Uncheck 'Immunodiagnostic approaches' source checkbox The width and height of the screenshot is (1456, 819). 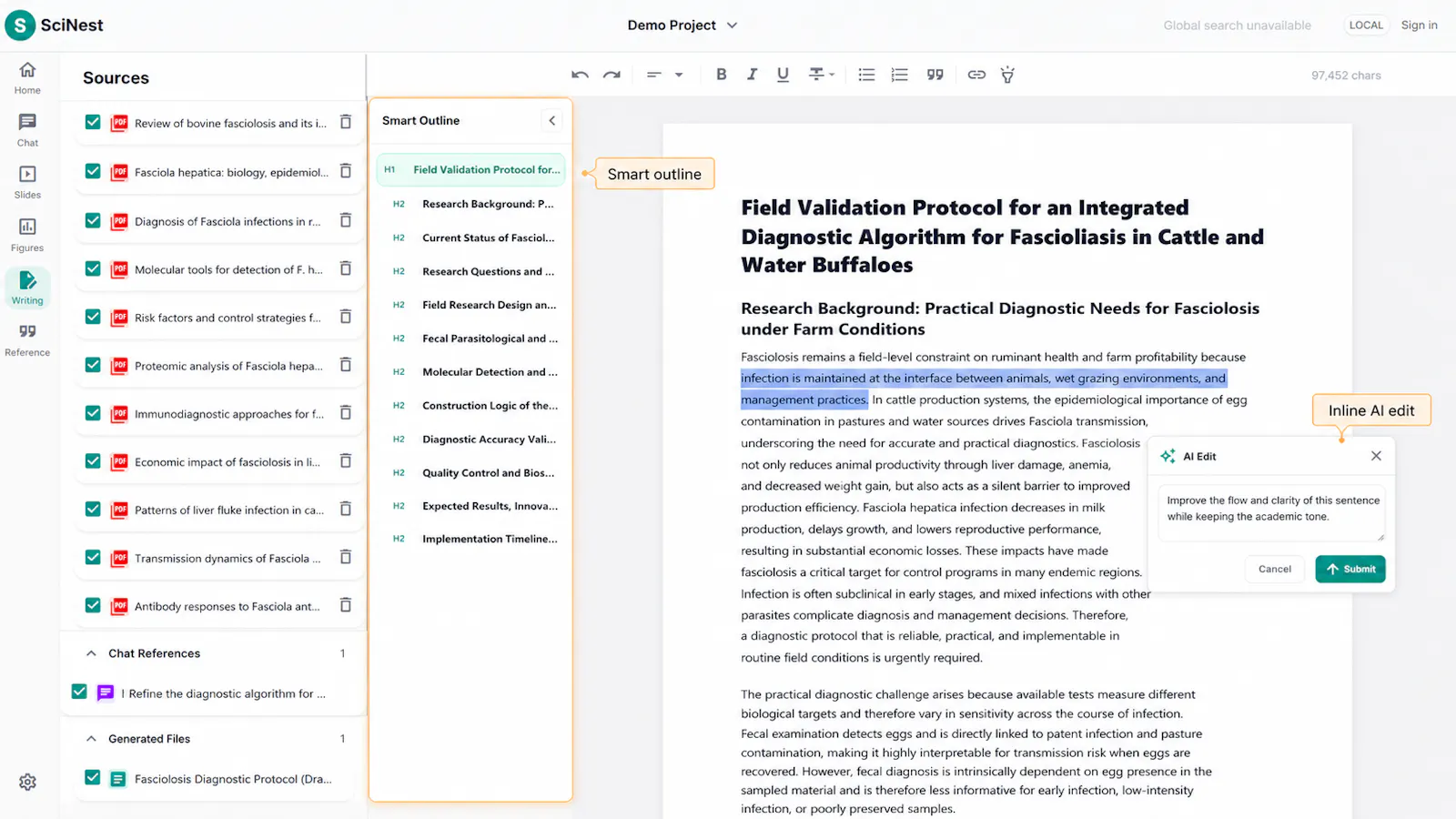coord(93,413)
